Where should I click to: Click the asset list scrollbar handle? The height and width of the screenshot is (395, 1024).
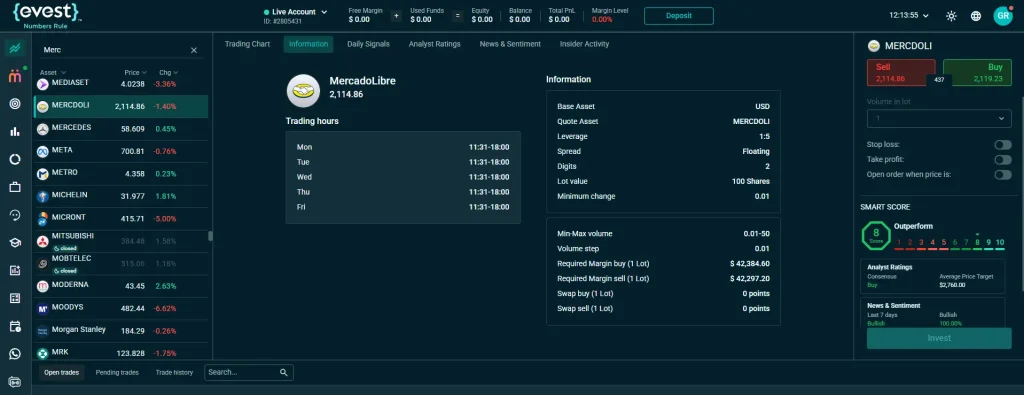(x=210, y=236)
